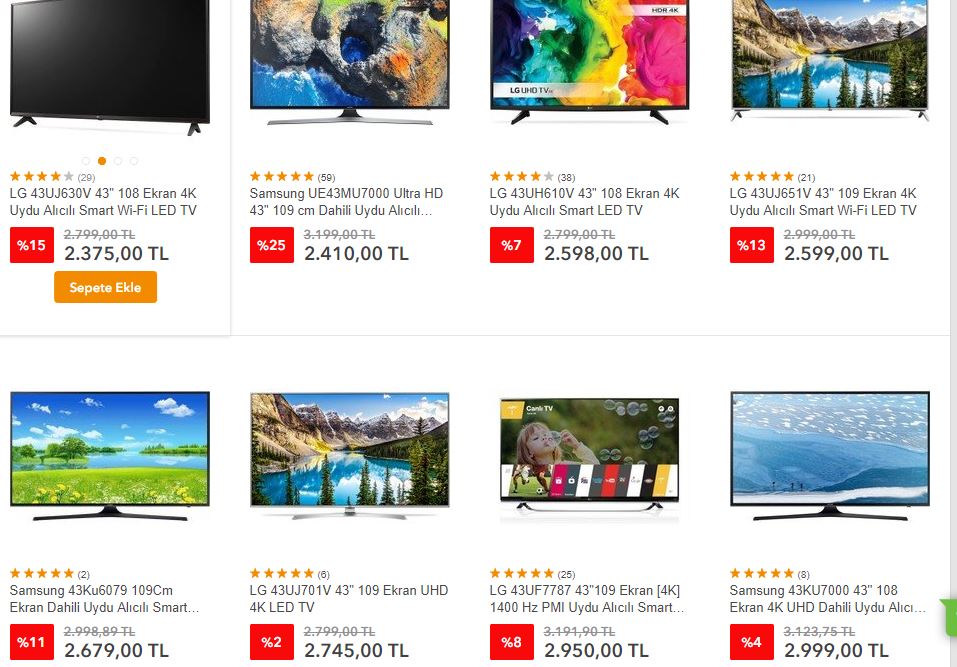The height and width of the screenshot is (667, 957).
Task: Select the first image carousel dot
Action: pyautogui.click(x=86, y=161)
